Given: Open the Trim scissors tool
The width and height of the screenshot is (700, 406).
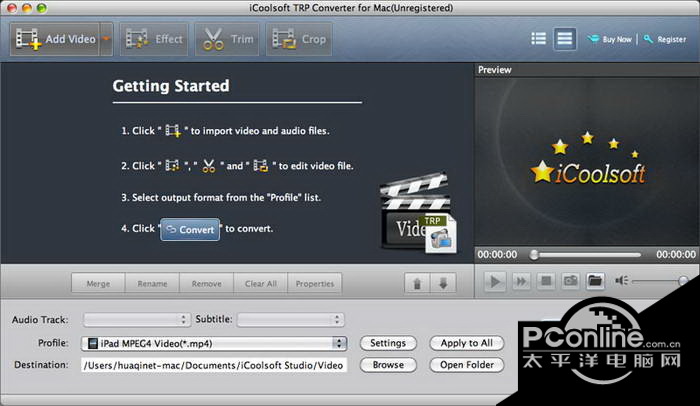Looking at the screenshot, I should click(x=227, y=39).
